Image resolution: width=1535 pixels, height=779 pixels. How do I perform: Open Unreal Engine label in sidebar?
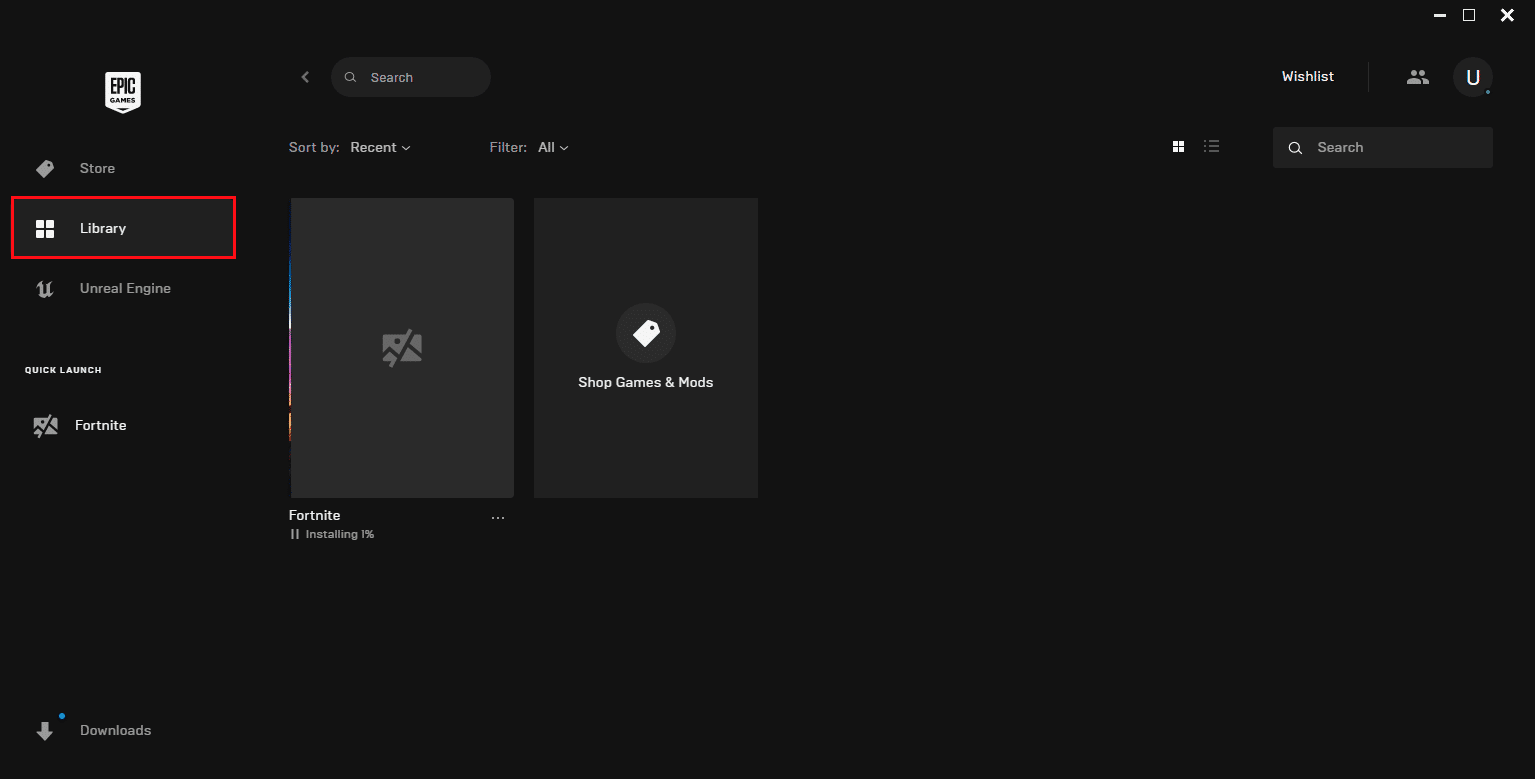point(125,288)
